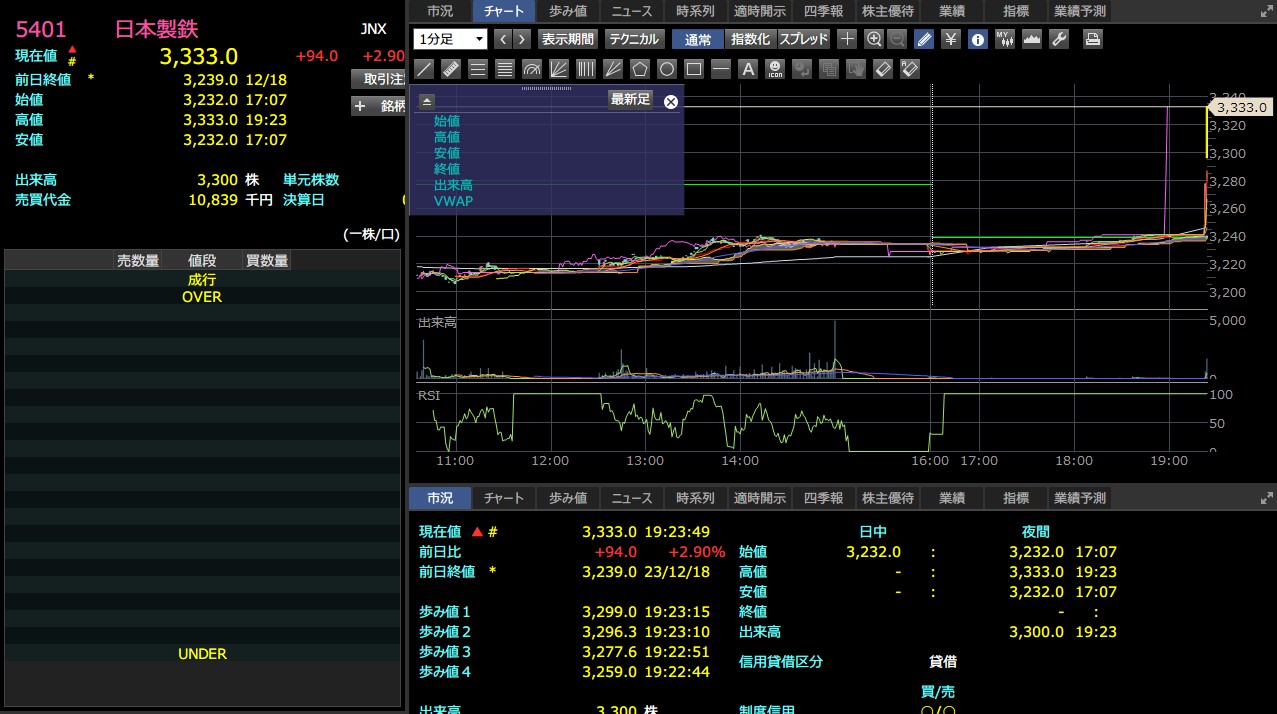Open the ニュース tab in top panel
Image resolution: width=1277 pixels, height=714 pixels.
click(x=632, y=11)
